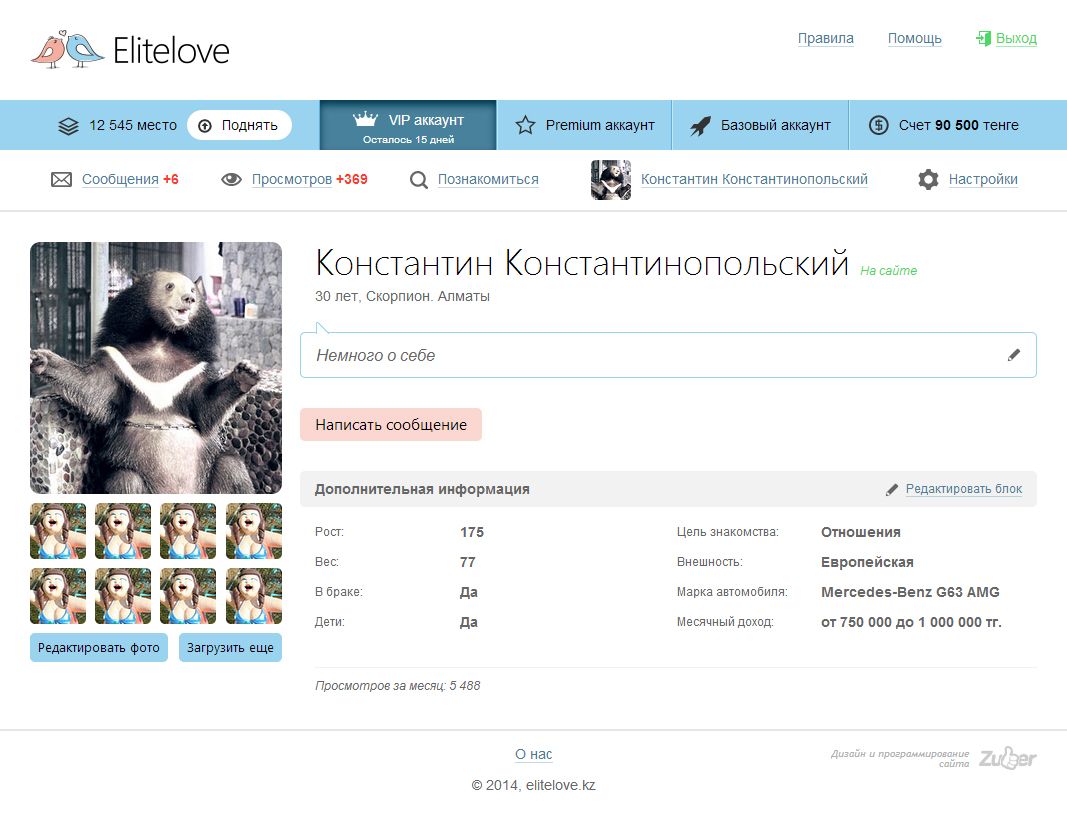Click the Elitelove birds logo

click(67, 49)
